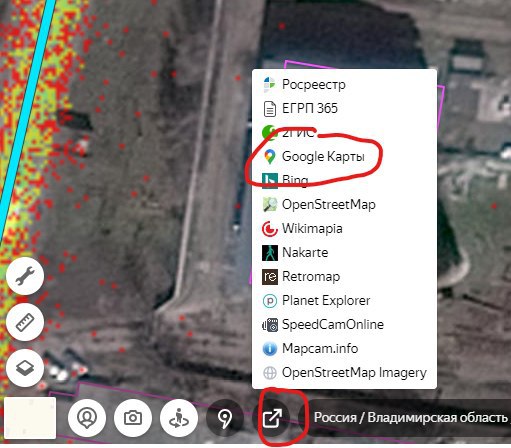Click the blank map type thumbnail
The width and height of the screenshot is (511, 448).
30,418
